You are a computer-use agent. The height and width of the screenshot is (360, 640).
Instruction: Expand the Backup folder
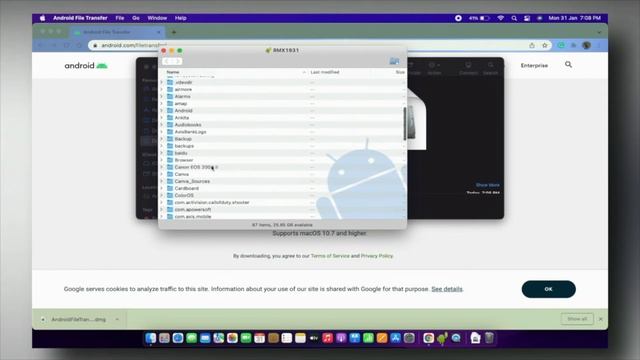tap(162, 139)
